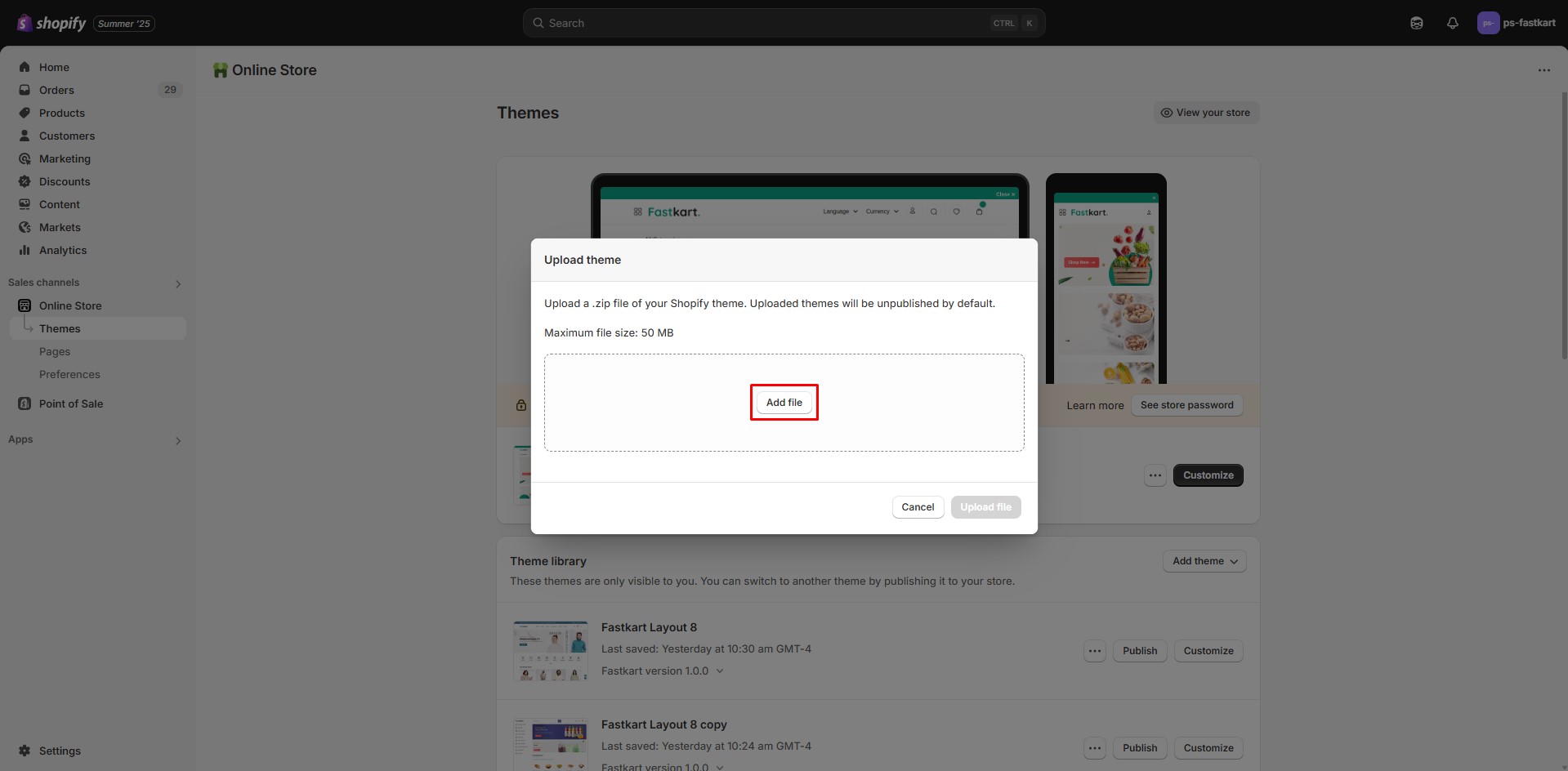This screenshot has width=1568, height=771.
Task: Click the Customers person icon
Action: 25,136
